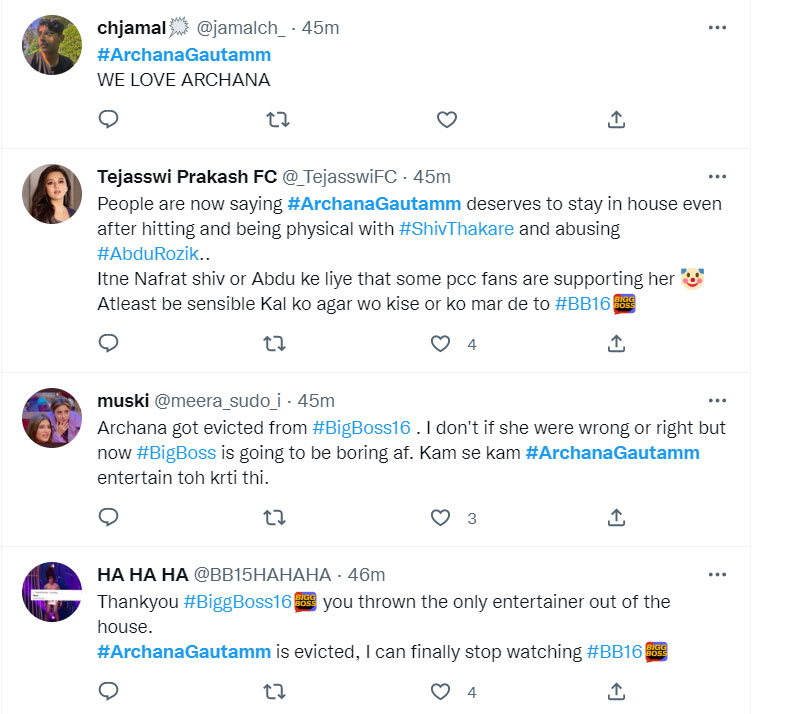Screen dimensions: 788x714
Task: Like Tejasswi Prakash FC's tweet
Action: (x=440, y=344)
